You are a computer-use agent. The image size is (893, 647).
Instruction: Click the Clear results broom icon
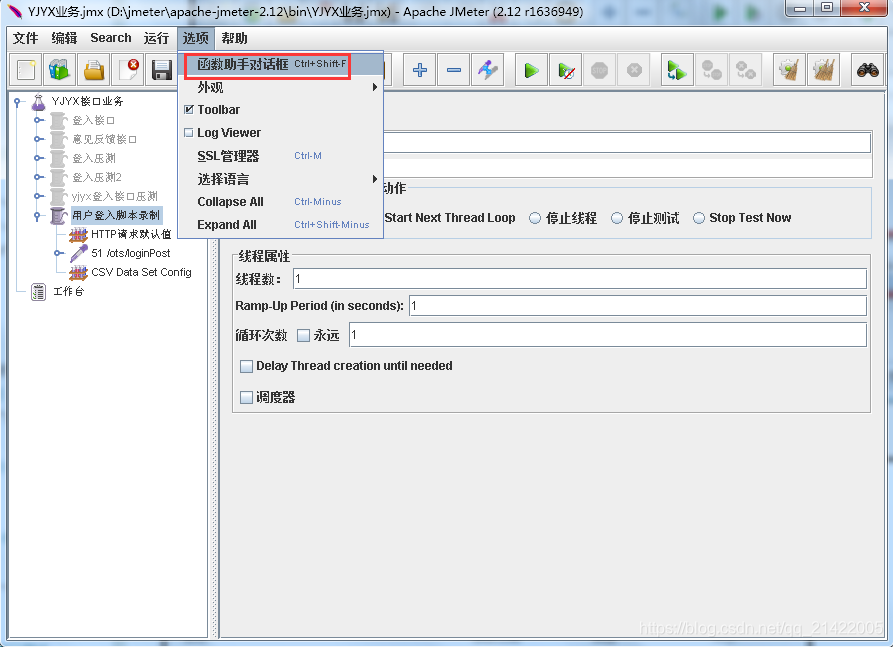point(789,70)
